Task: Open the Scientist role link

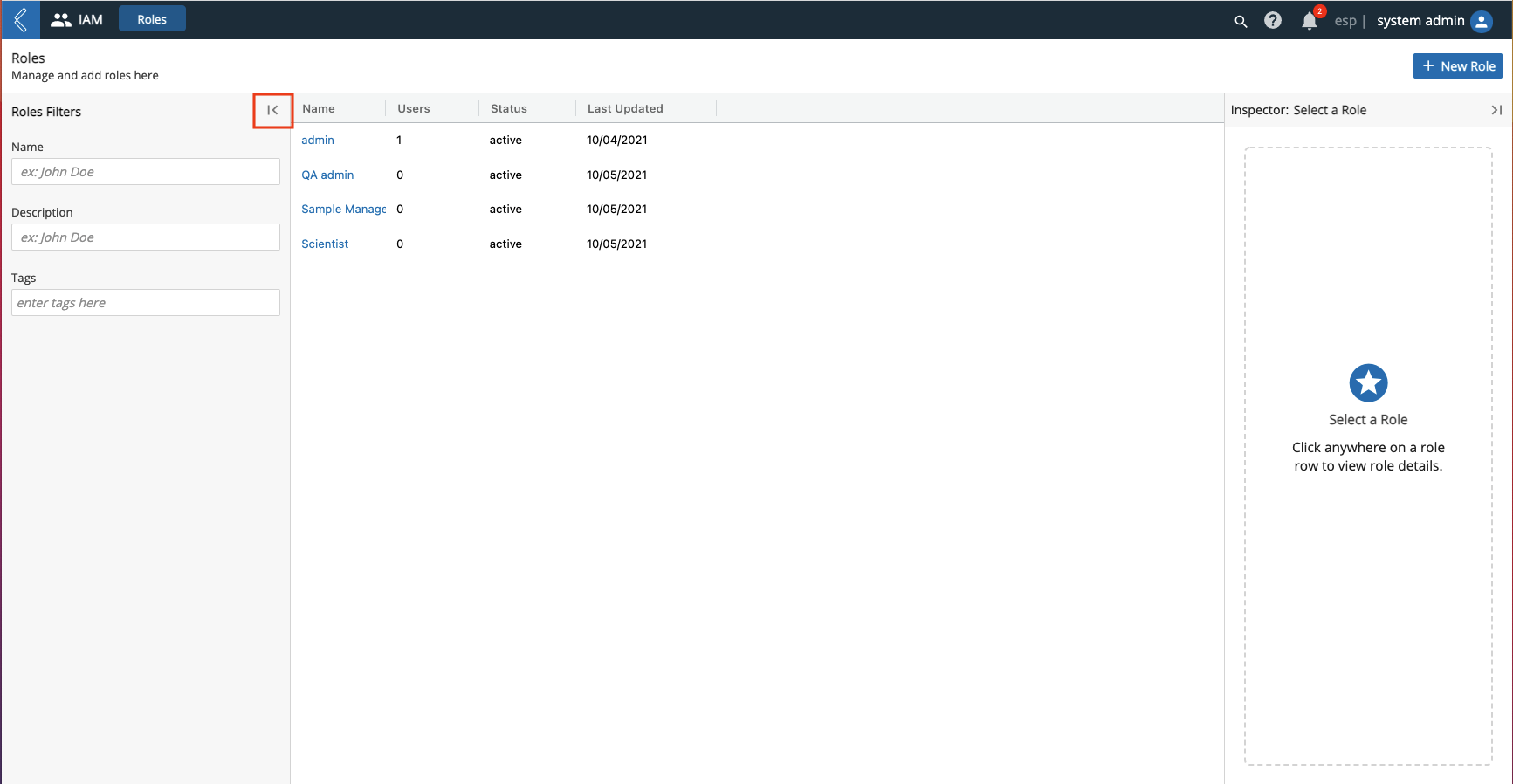Action: coord(325,244)
